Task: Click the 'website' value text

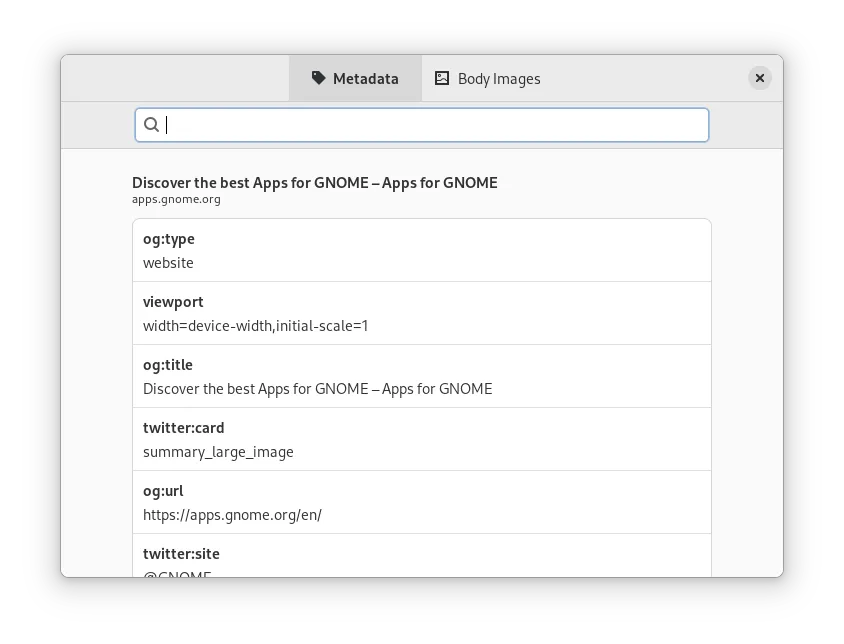Action: click(168, 263)
